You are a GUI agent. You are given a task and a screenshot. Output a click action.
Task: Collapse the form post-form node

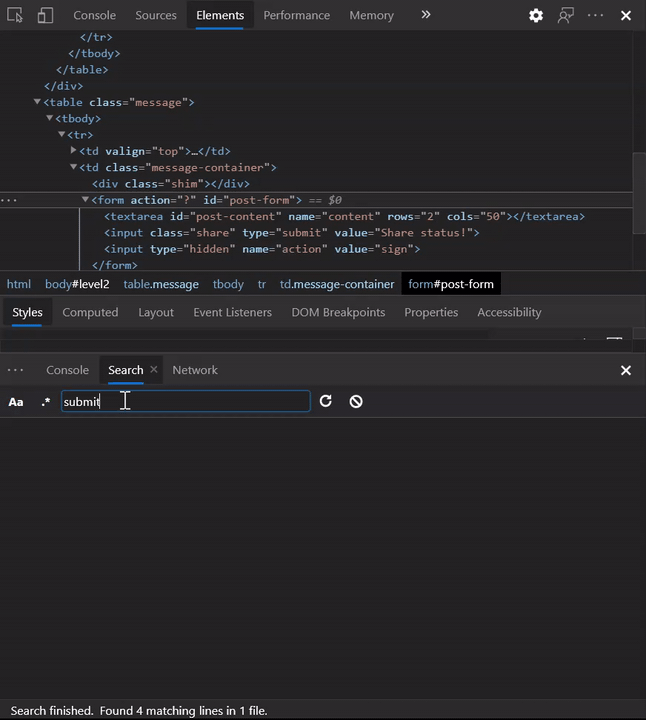[x=85, y=199]
